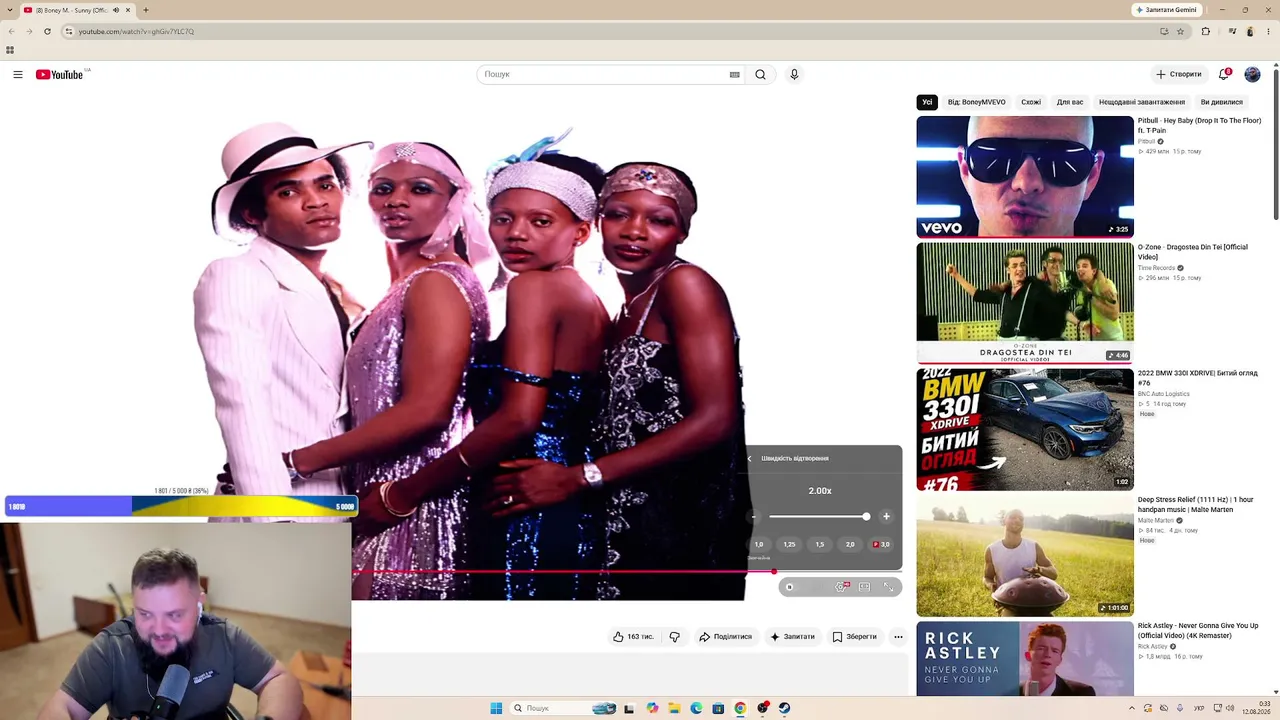The height and width of the screenshot is (720, 1280).
Task: Select the Нещодавні завантаження filter chip
Action: pyautogui.click(x=1142, y=102)
